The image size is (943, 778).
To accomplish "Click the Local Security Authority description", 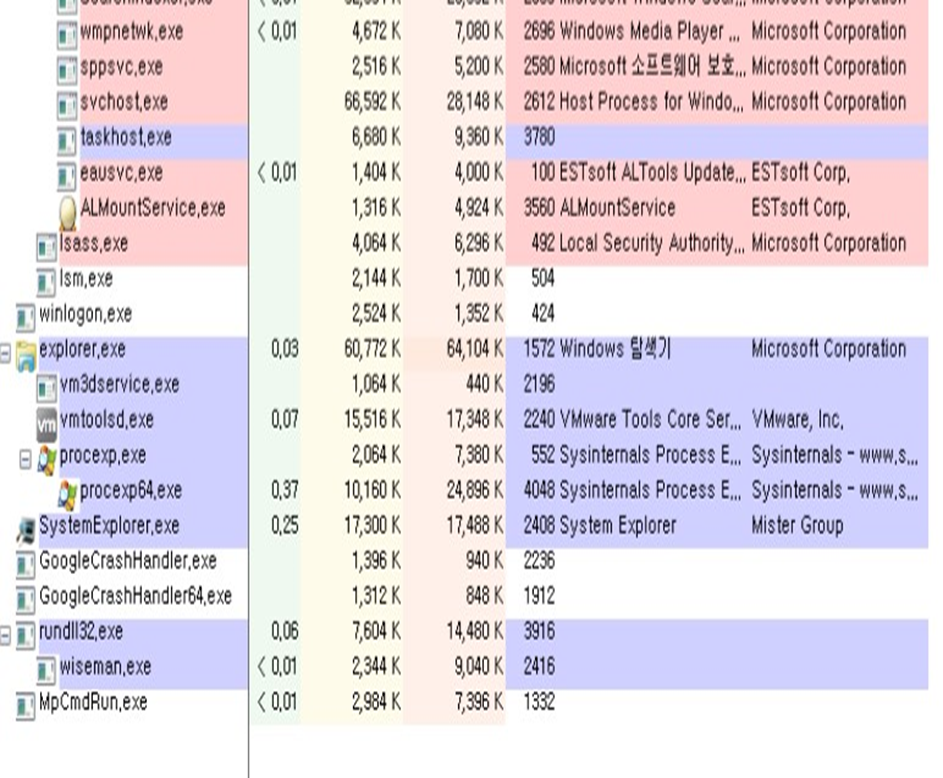I will pyautogui.click(x=652, y=244).
